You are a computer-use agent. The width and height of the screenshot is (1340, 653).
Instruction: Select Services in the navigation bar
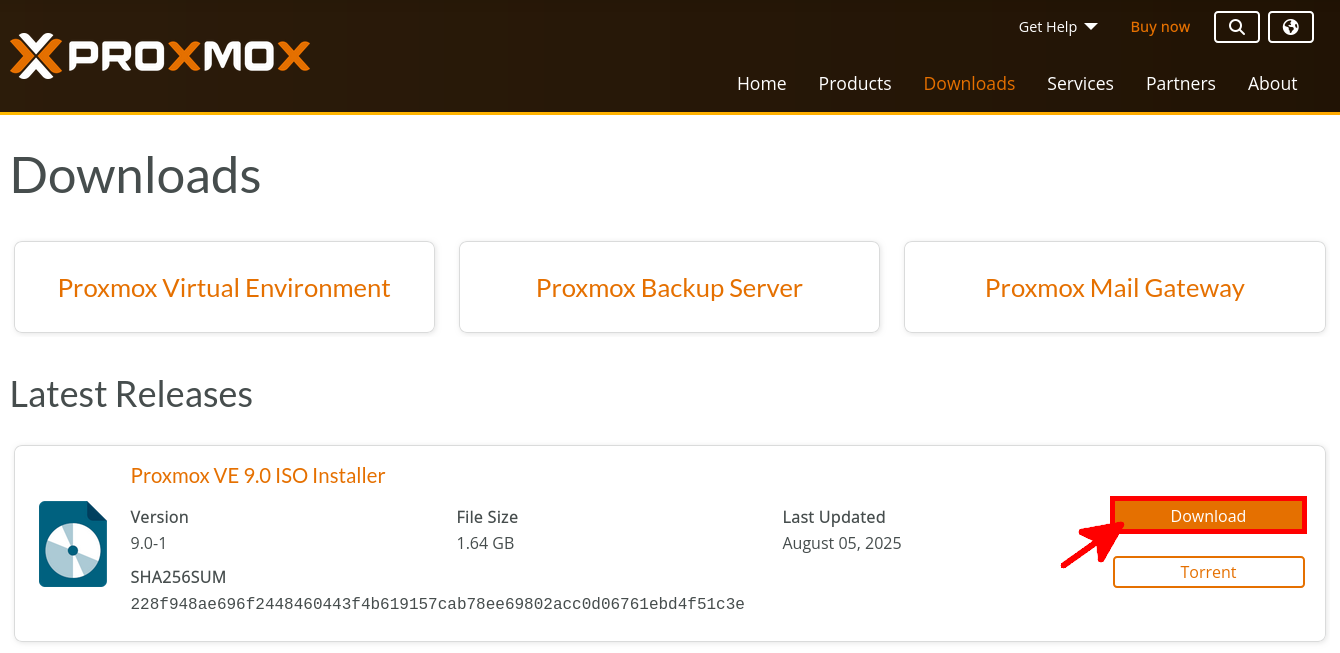(1080, 84)
